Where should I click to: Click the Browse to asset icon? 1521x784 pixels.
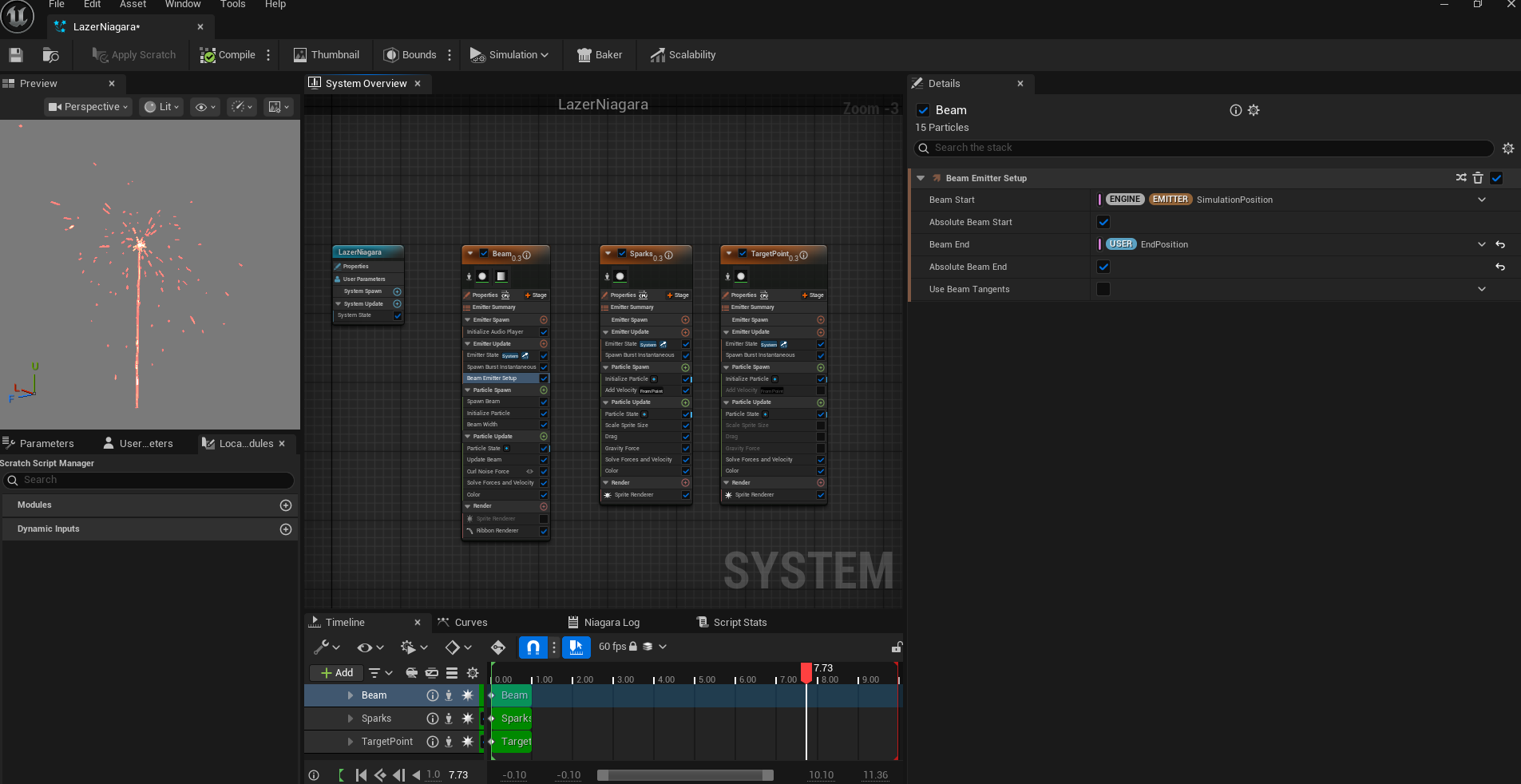point(50,55)
